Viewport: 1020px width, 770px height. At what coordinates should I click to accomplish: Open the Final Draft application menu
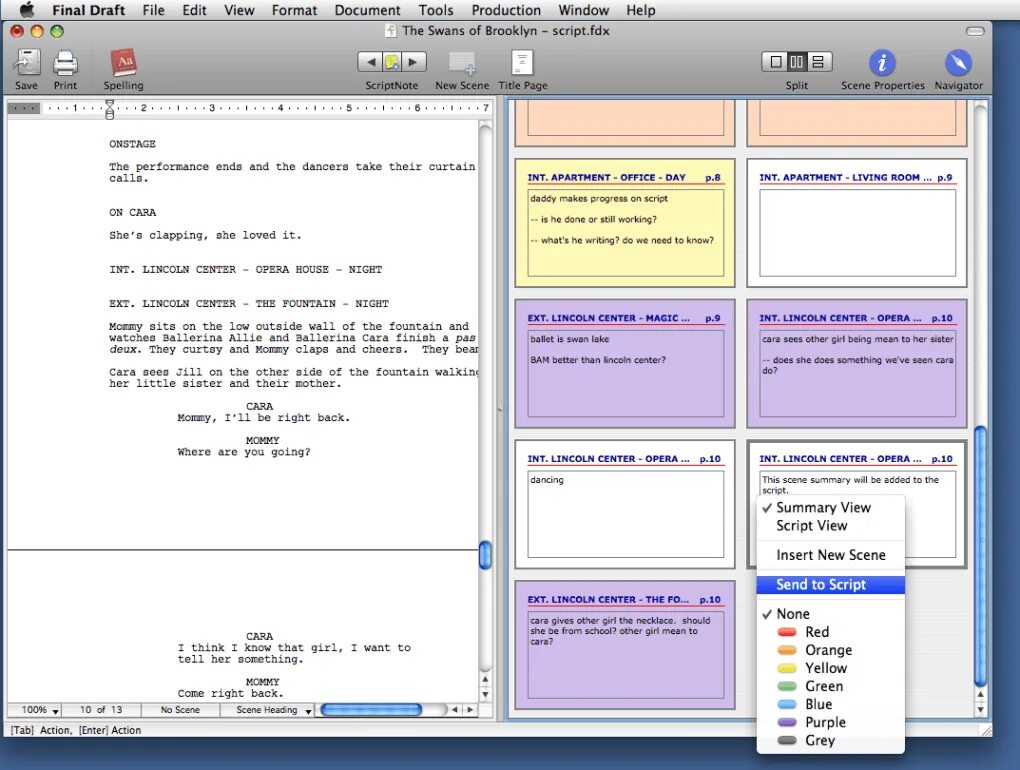pos(88,10)
